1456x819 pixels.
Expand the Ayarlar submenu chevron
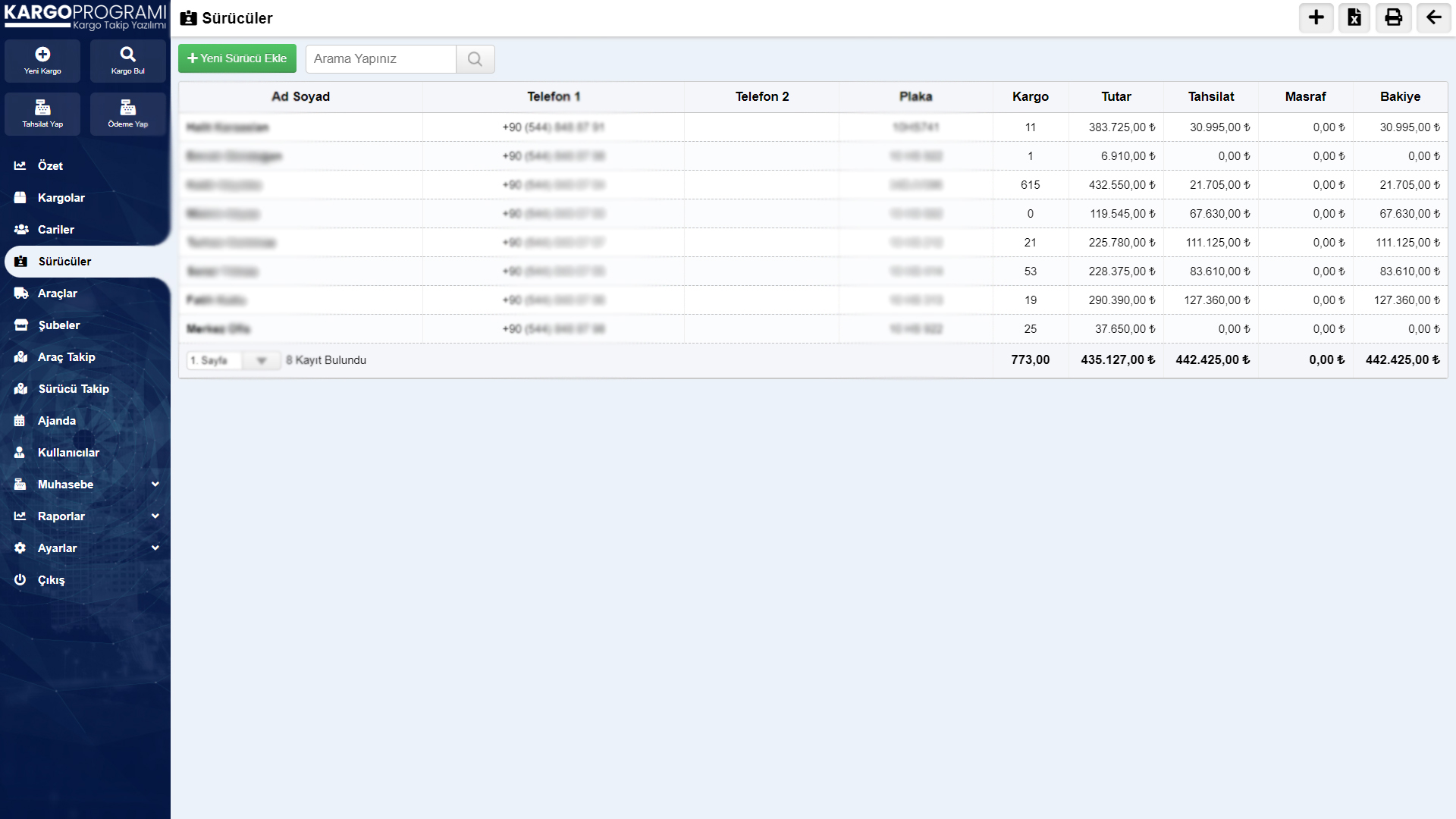click(x=155, y=548)
